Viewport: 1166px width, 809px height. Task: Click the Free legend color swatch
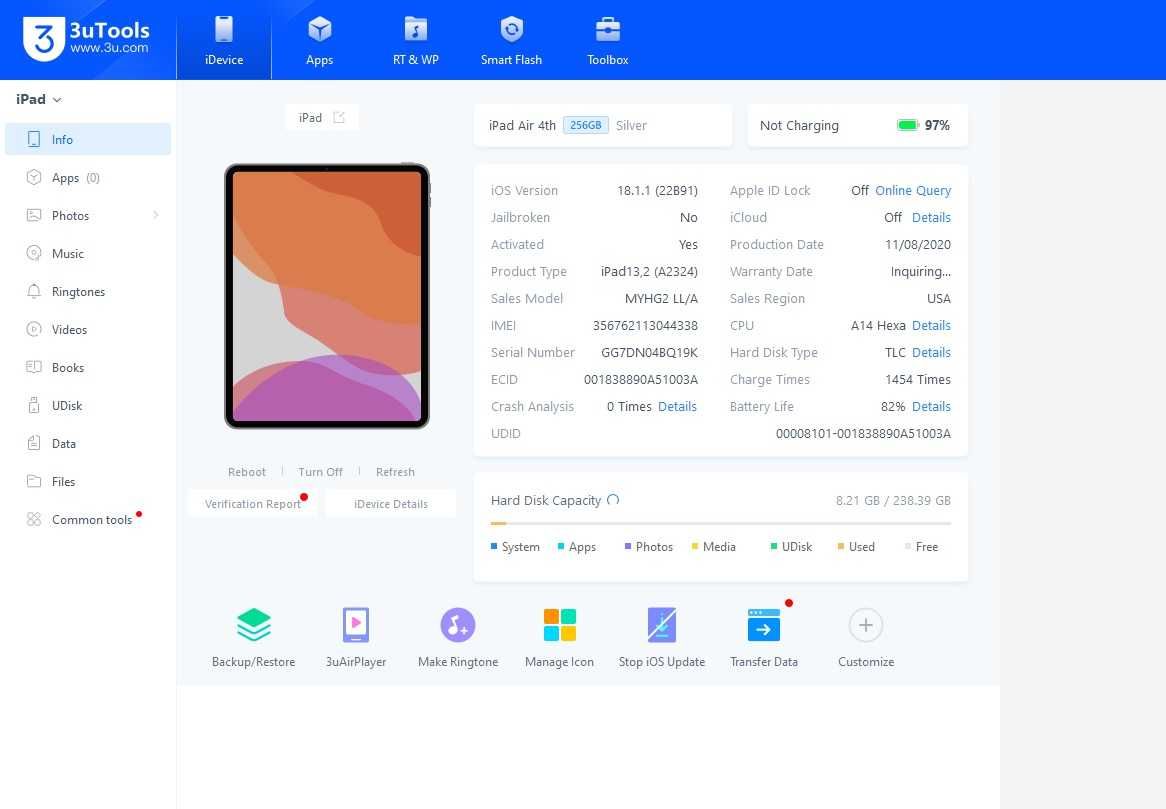click(908, 547)
